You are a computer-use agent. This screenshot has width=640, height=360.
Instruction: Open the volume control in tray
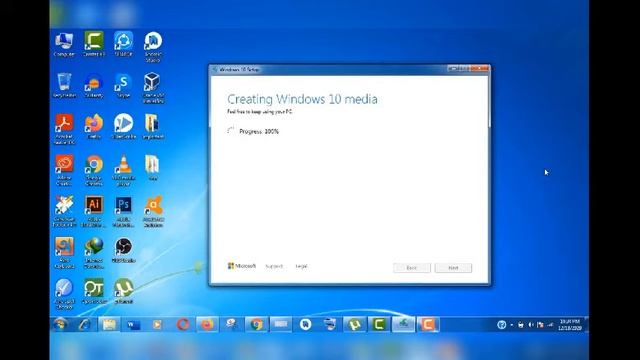531,325
